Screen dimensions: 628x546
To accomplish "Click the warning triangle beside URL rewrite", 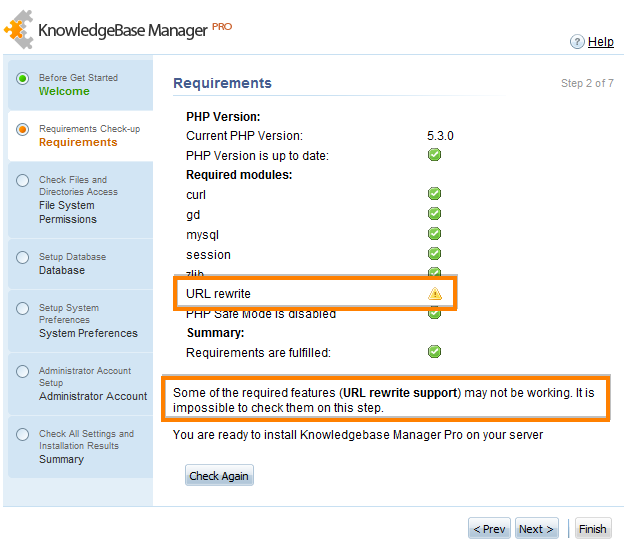I will click(x=435, y=294).
